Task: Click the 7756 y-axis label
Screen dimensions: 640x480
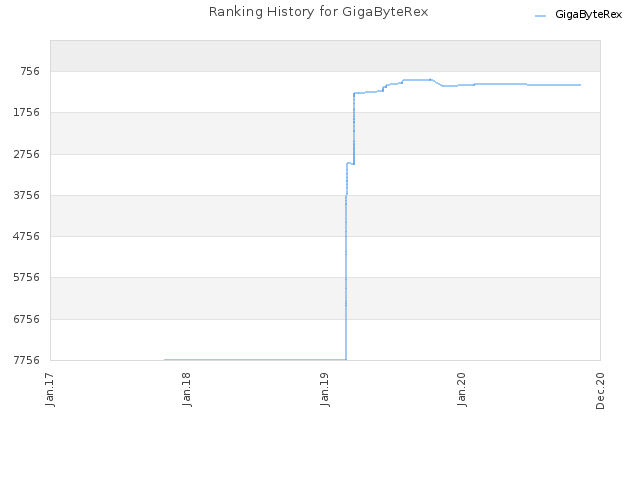Action: tap(27, 360)
